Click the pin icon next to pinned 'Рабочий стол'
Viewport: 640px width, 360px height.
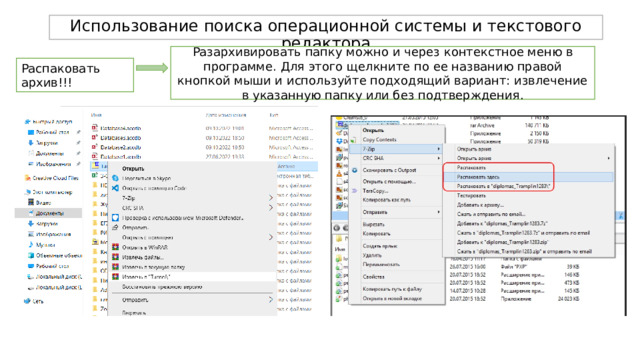[78, 132]
